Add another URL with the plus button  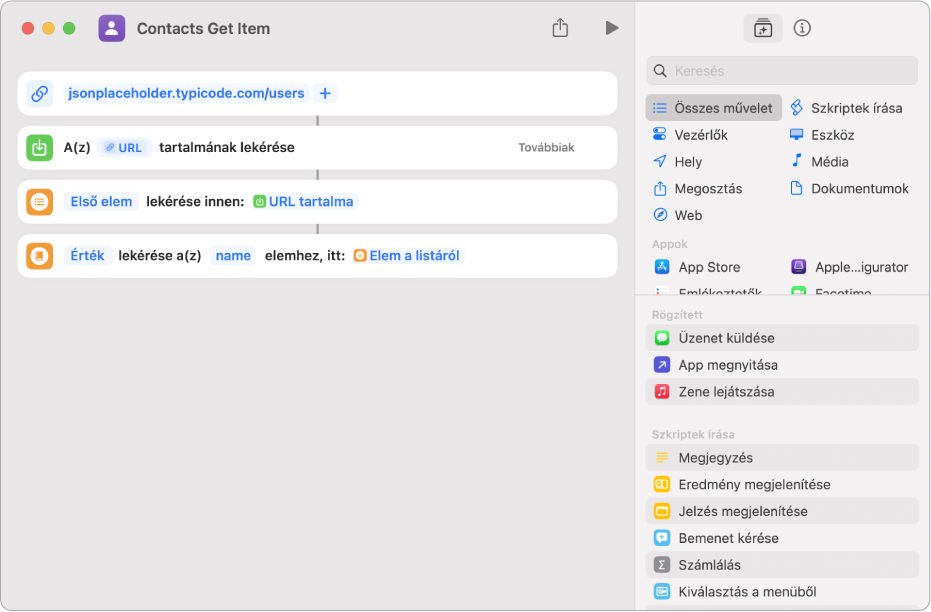[x=325, y=94]
